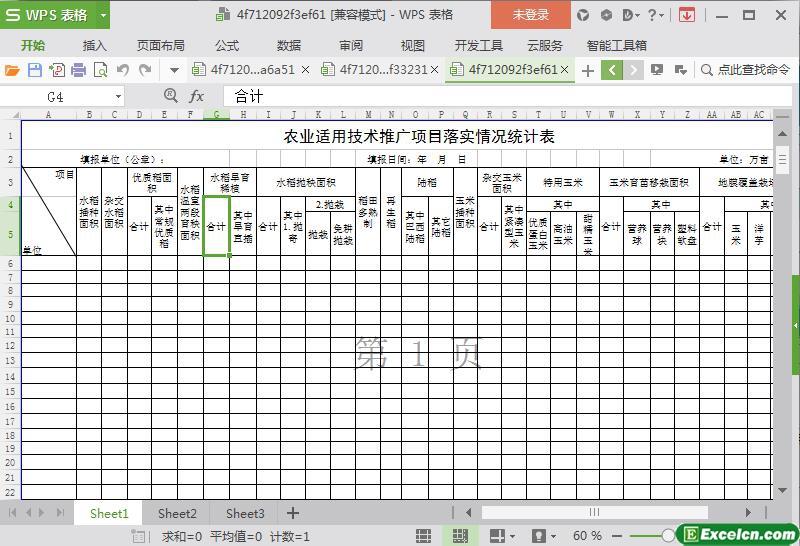Print the spreadsheet with the printer icon
The image size is (800, 546).
pyautogui.click(x=79, y=69)
